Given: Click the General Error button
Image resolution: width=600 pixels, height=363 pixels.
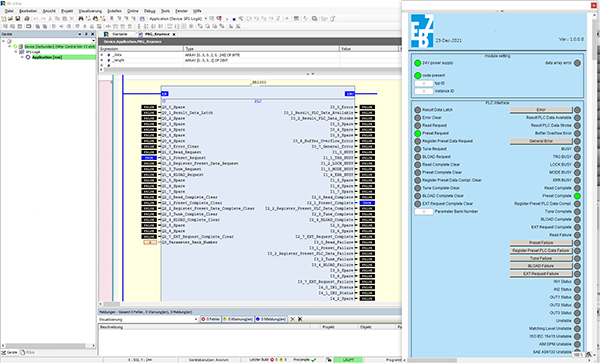Looking at the screenshot, I should pos(541,141).
